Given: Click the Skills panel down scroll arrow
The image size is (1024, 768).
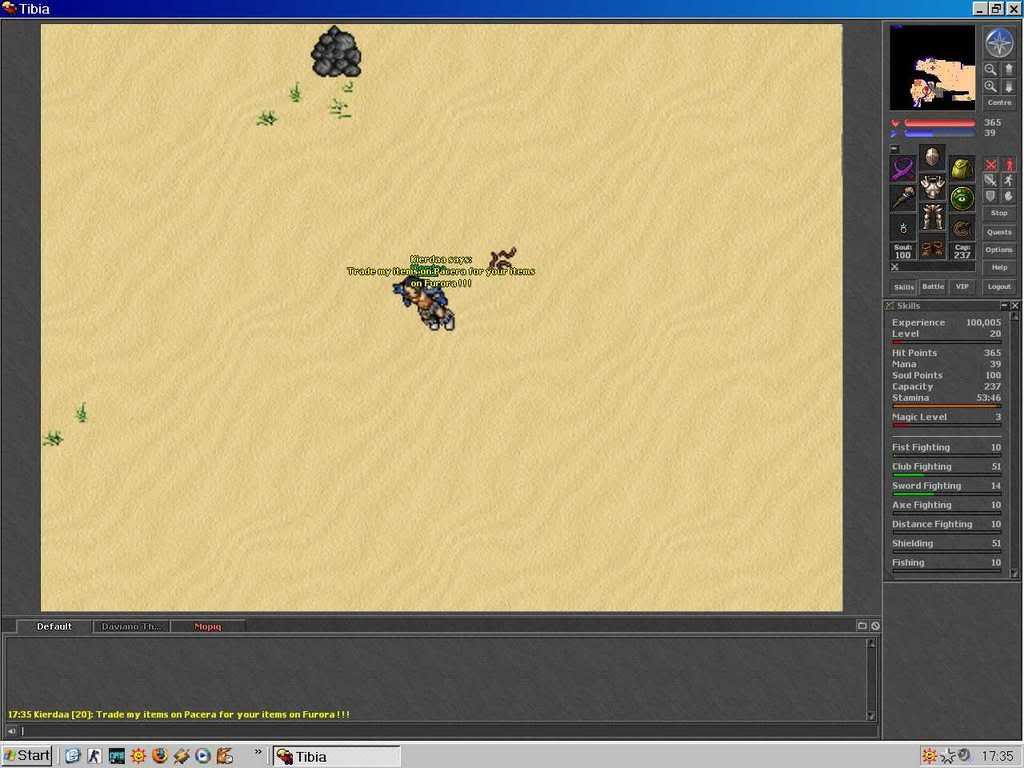Looking at the screenshot, I should point(1014,573).
